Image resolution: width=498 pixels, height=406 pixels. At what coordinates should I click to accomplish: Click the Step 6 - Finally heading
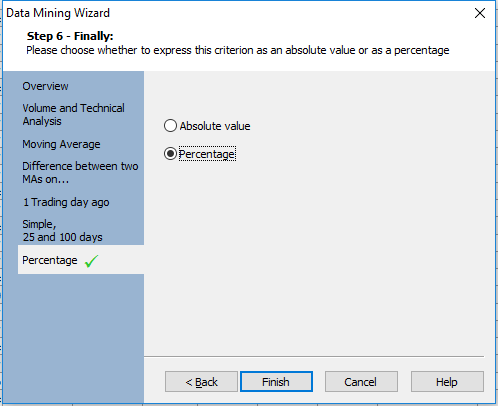pos(70,36)
